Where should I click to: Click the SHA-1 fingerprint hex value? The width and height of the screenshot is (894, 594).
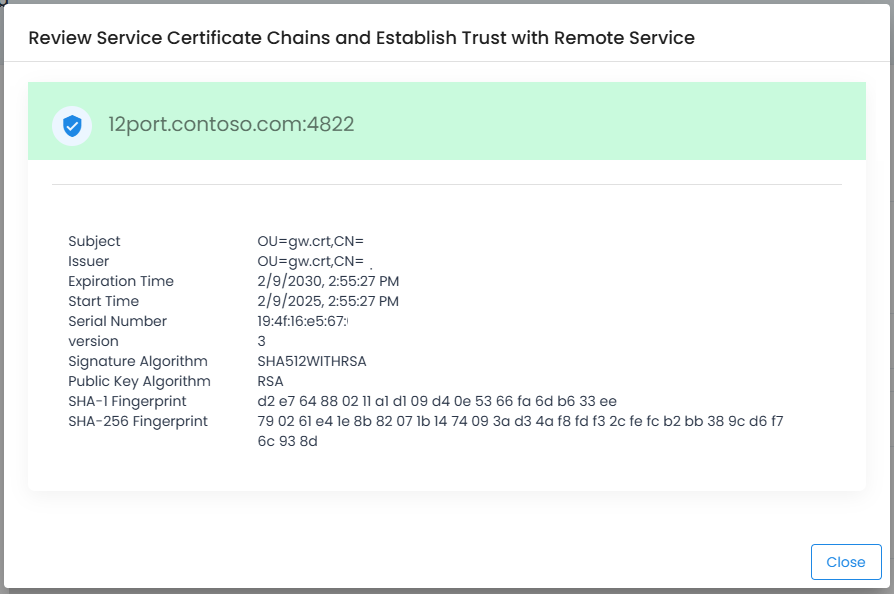pos(436,401)
